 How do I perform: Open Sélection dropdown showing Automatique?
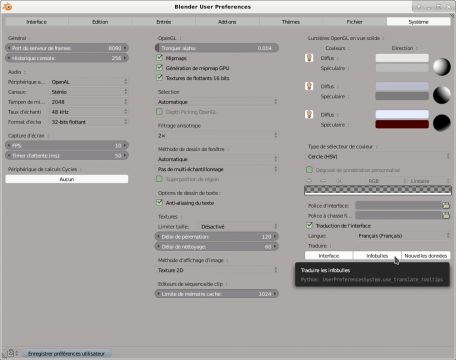(217, 102)
